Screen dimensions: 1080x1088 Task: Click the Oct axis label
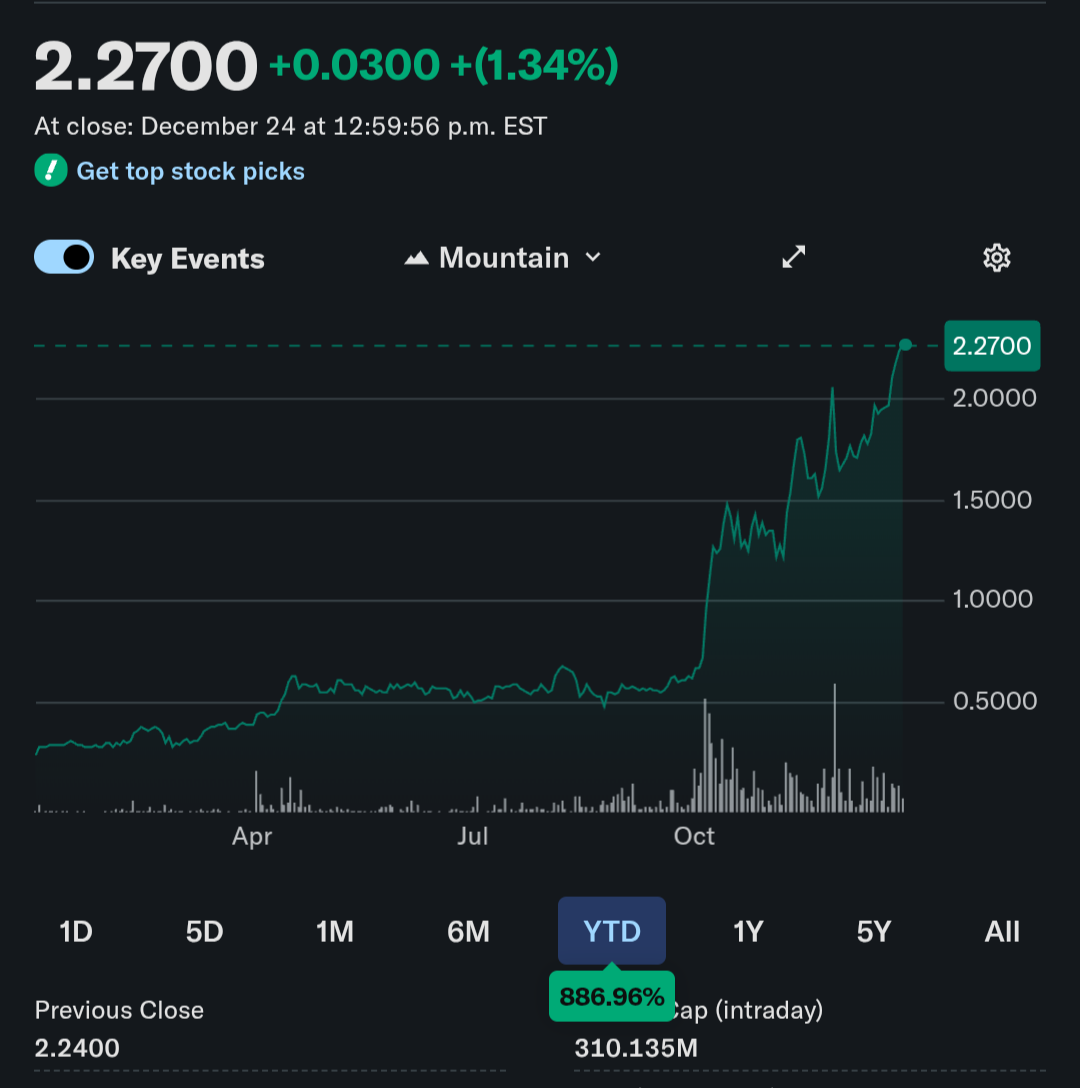pos(694,836)
